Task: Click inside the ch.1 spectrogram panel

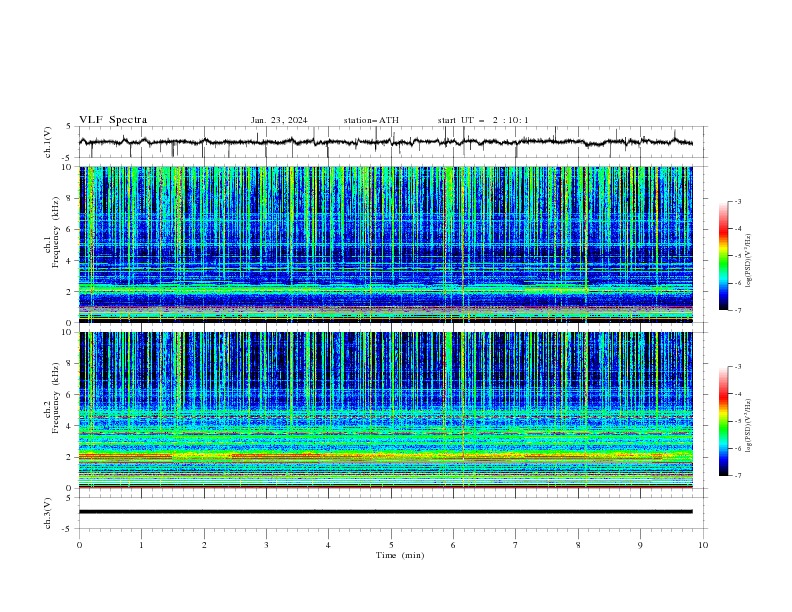Action: (386, 244)
